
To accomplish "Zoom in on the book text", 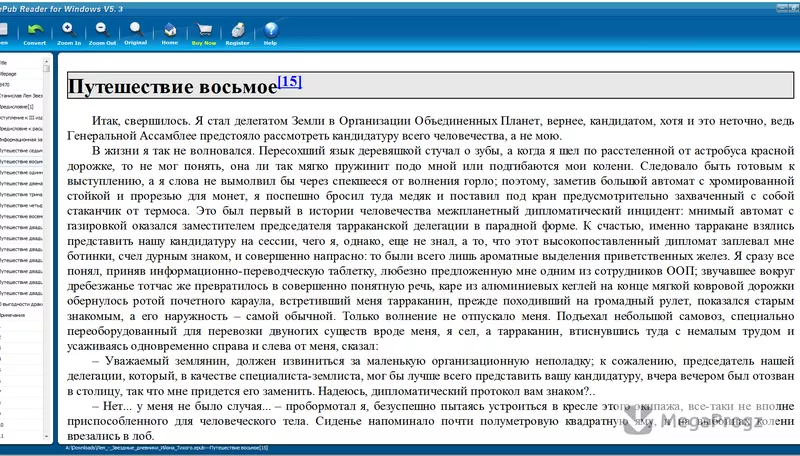I will (69, 34).
